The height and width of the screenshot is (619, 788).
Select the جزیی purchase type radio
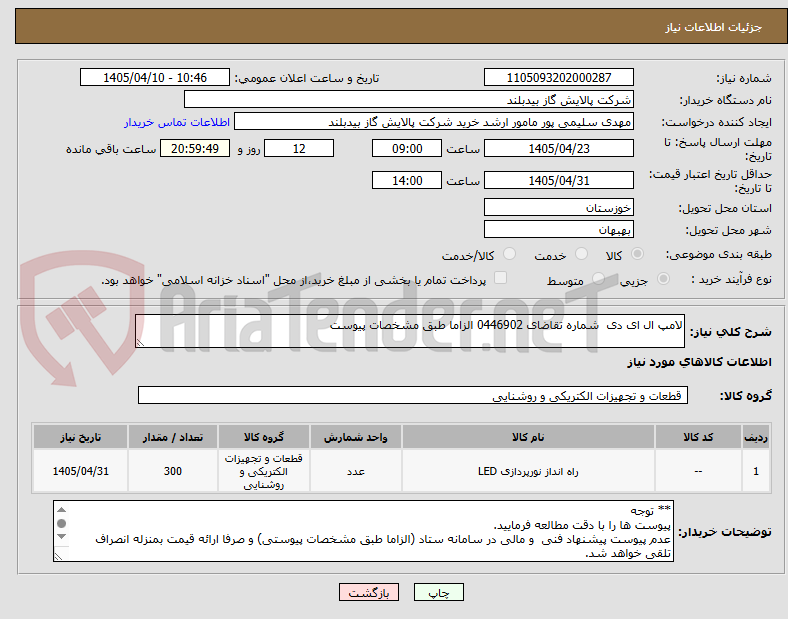[x=663, y=279]
